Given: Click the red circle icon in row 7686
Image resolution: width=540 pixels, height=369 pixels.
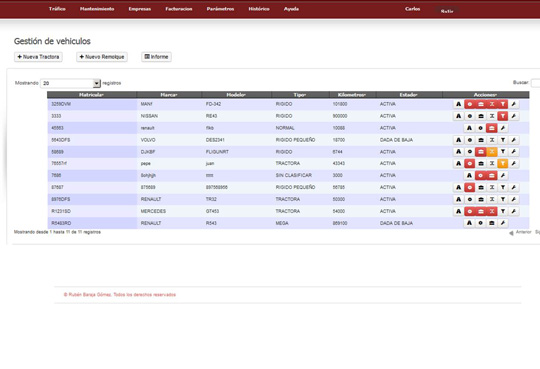Looking at the screenshot, I should (x=481, y=176).
